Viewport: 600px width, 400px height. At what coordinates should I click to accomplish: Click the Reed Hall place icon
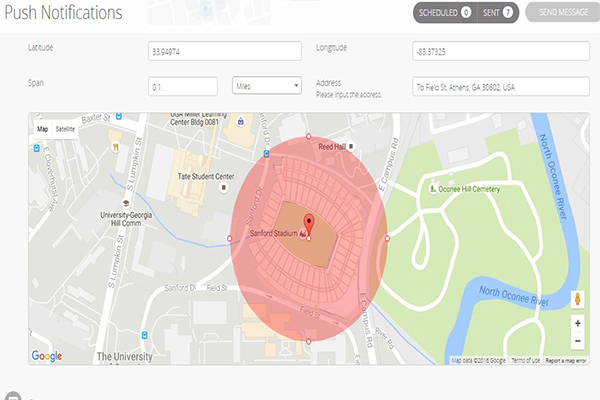[351, 146]
